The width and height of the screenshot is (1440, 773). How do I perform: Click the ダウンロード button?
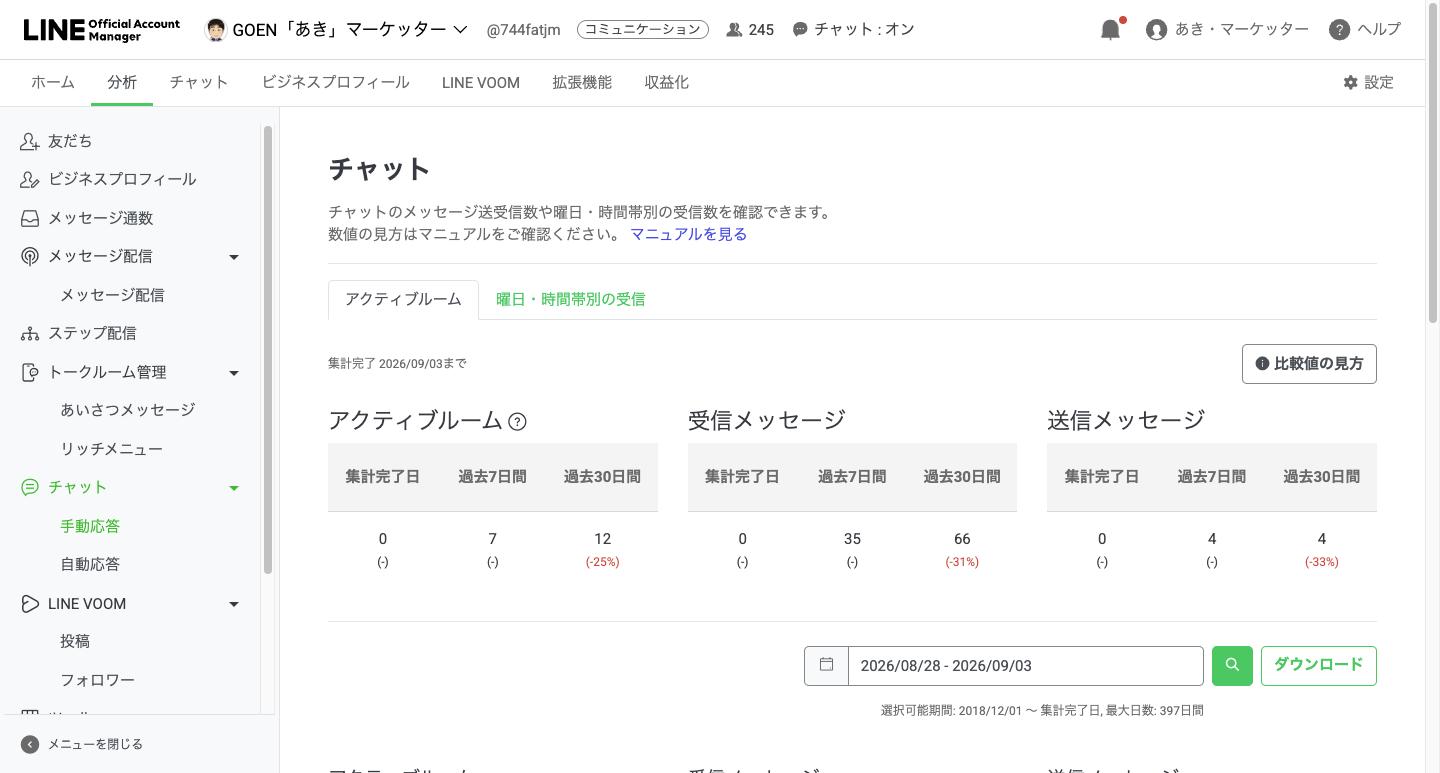click(1319, 666)
